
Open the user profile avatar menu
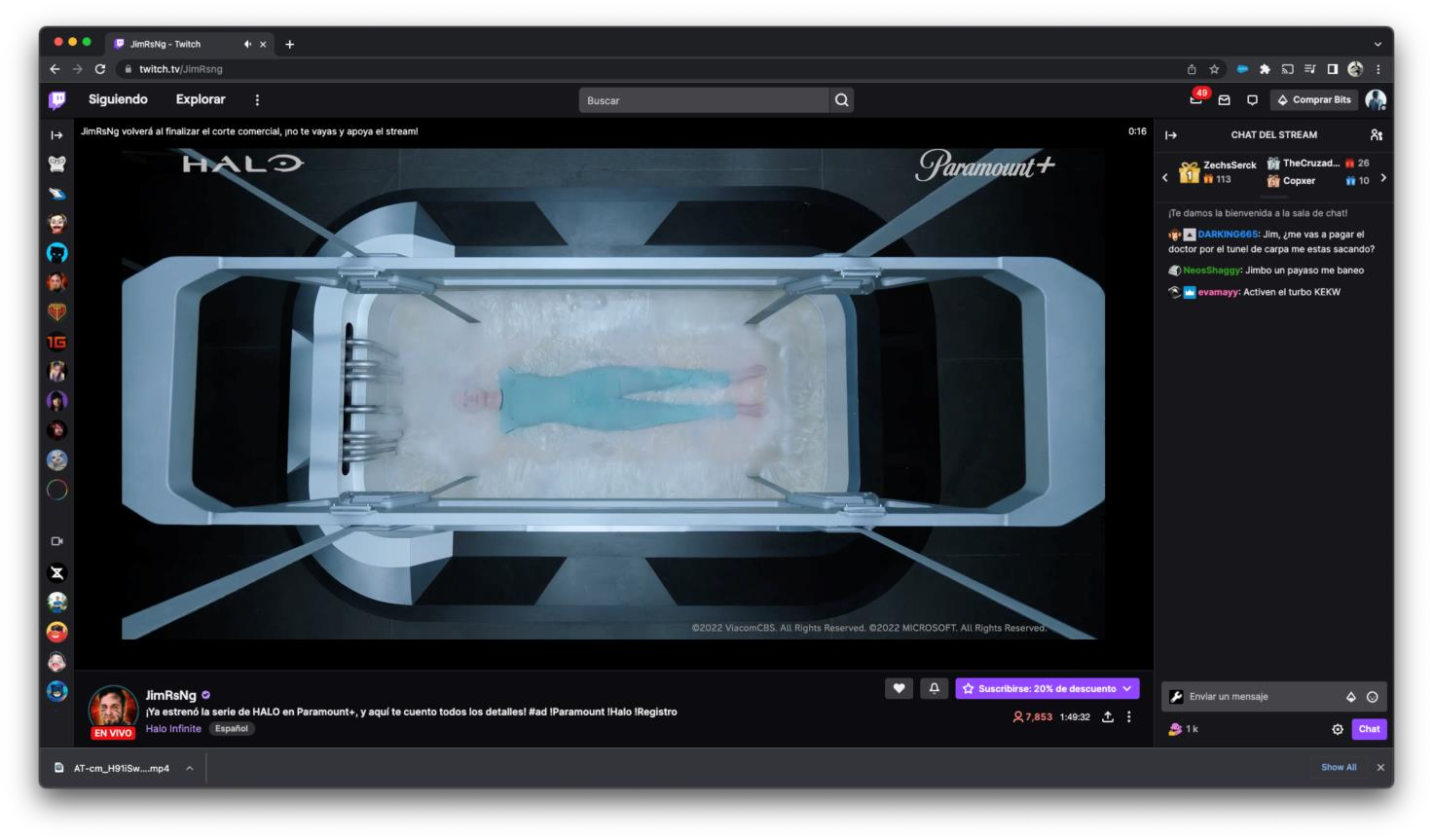pyautogui.click(x=1376, y=99)
